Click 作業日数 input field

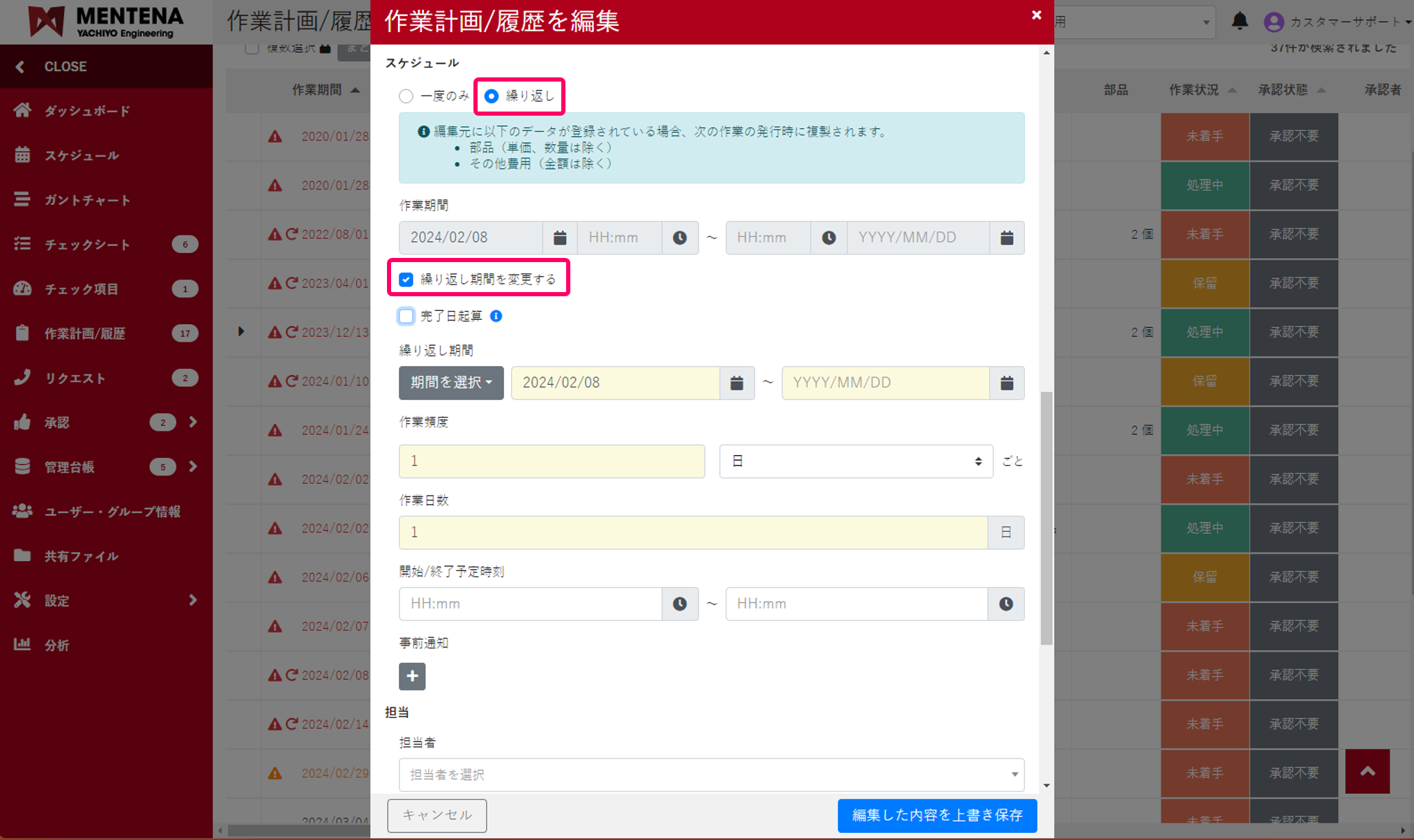(692, 533)
